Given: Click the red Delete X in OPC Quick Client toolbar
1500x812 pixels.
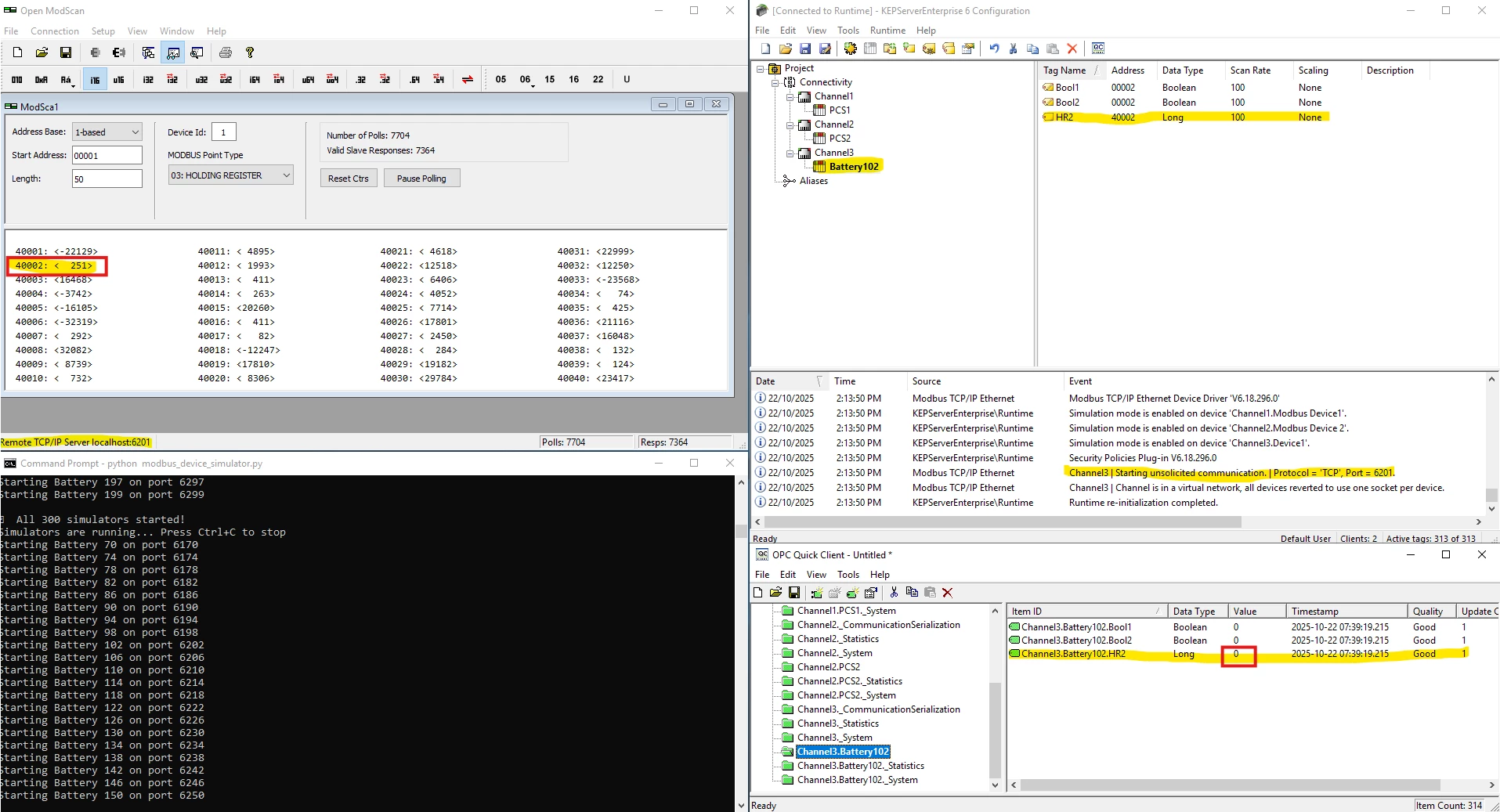Looking at the screenshot, I should [948, 593].
